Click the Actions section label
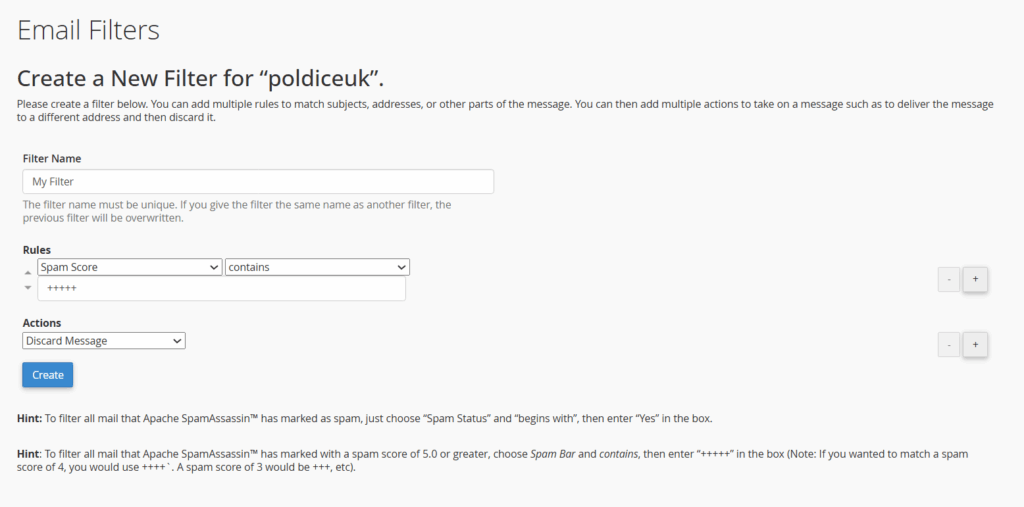 coord(42,323)
